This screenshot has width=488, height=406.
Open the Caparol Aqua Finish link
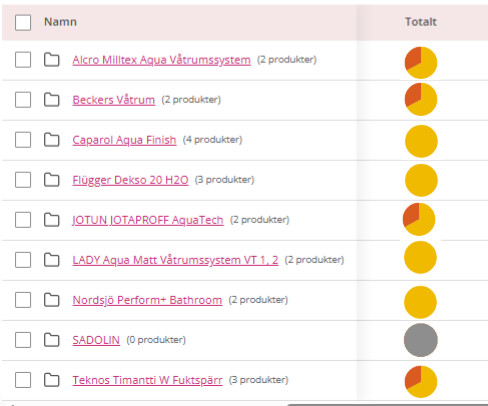(x=124, y=140)
